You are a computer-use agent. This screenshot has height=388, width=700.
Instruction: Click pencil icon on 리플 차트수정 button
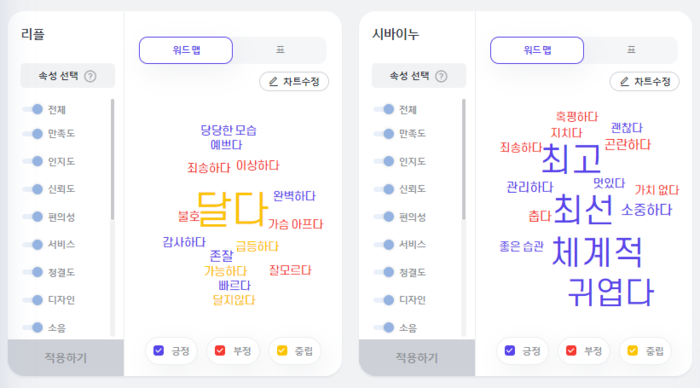(273, 82)
